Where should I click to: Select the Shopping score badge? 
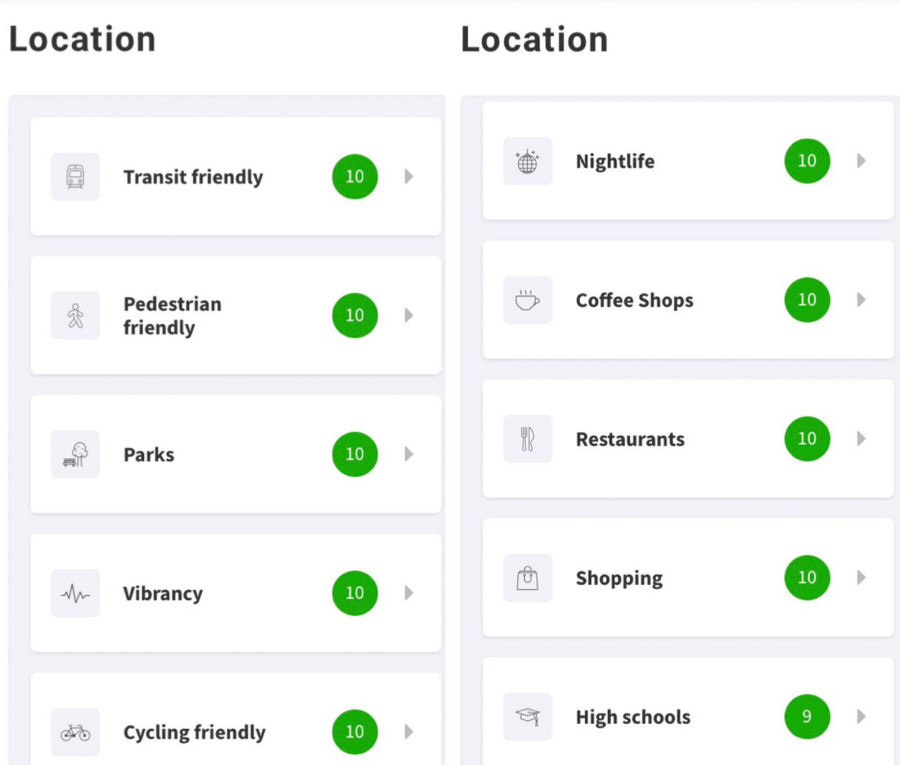pyautogui.click(x=807, y=578)
